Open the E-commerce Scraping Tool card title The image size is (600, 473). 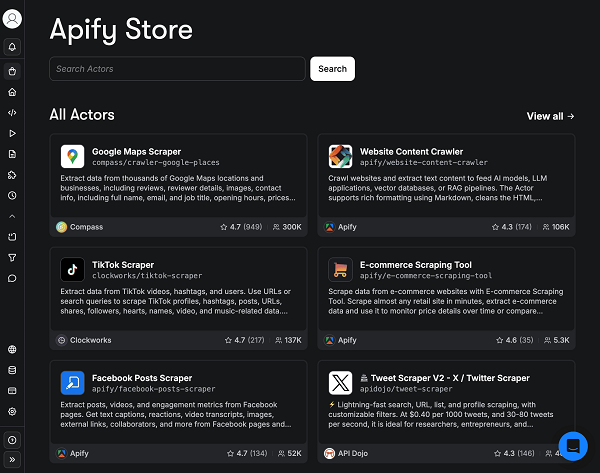point(416,265)
